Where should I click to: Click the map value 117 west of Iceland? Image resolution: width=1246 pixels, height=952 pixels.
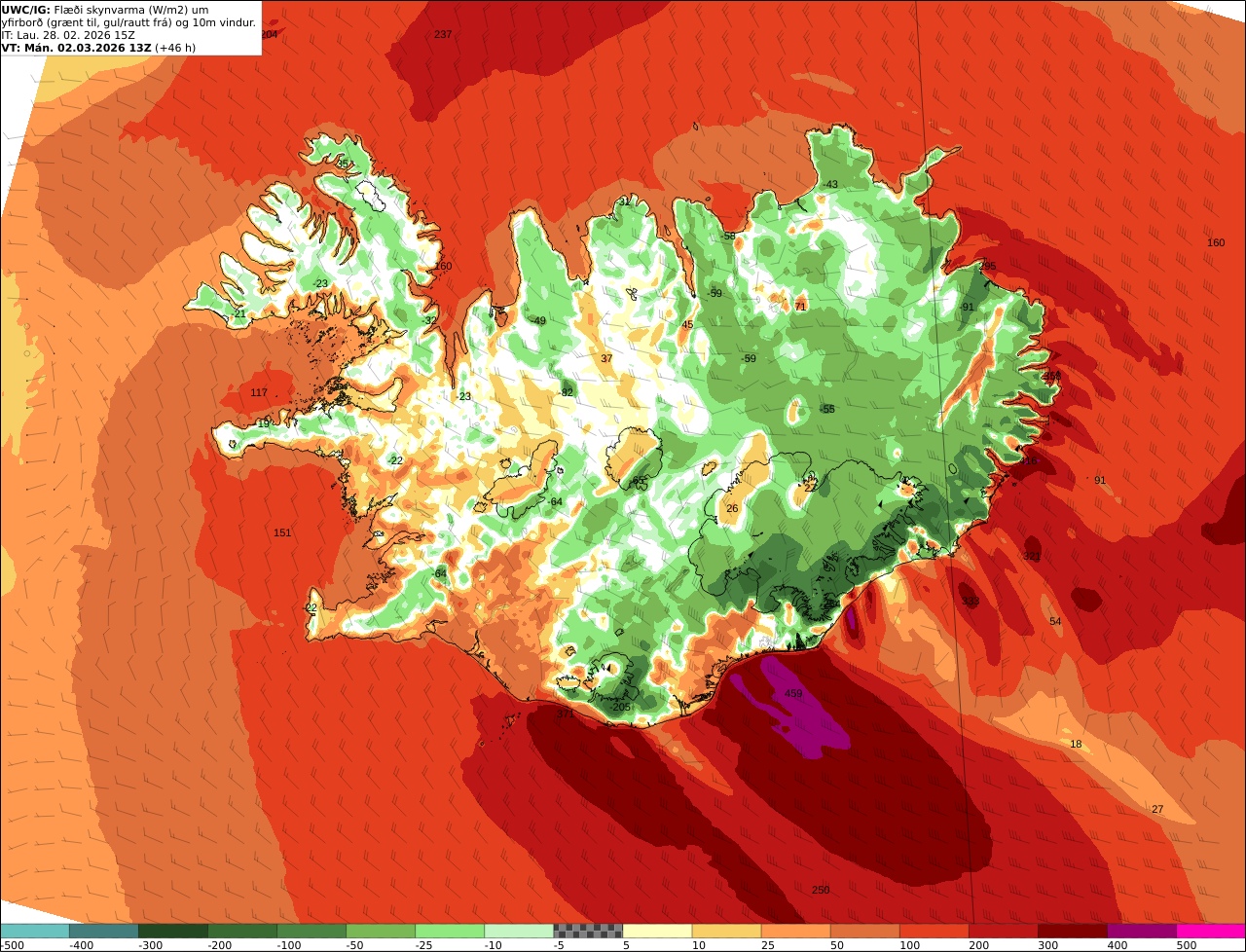[x=259, y=393]
